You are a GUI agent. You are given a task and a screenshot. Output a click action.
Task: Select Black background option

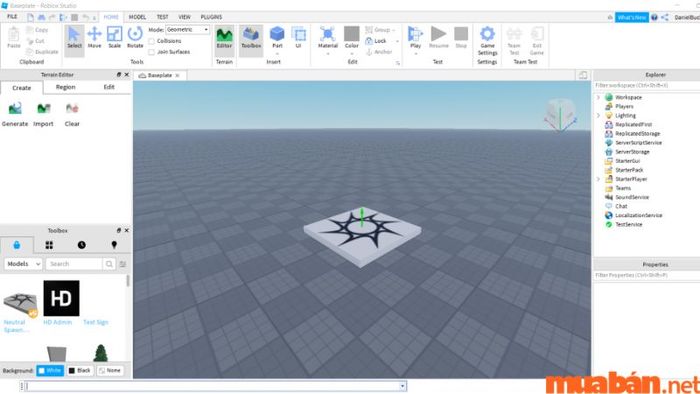[x=79, y=370]
